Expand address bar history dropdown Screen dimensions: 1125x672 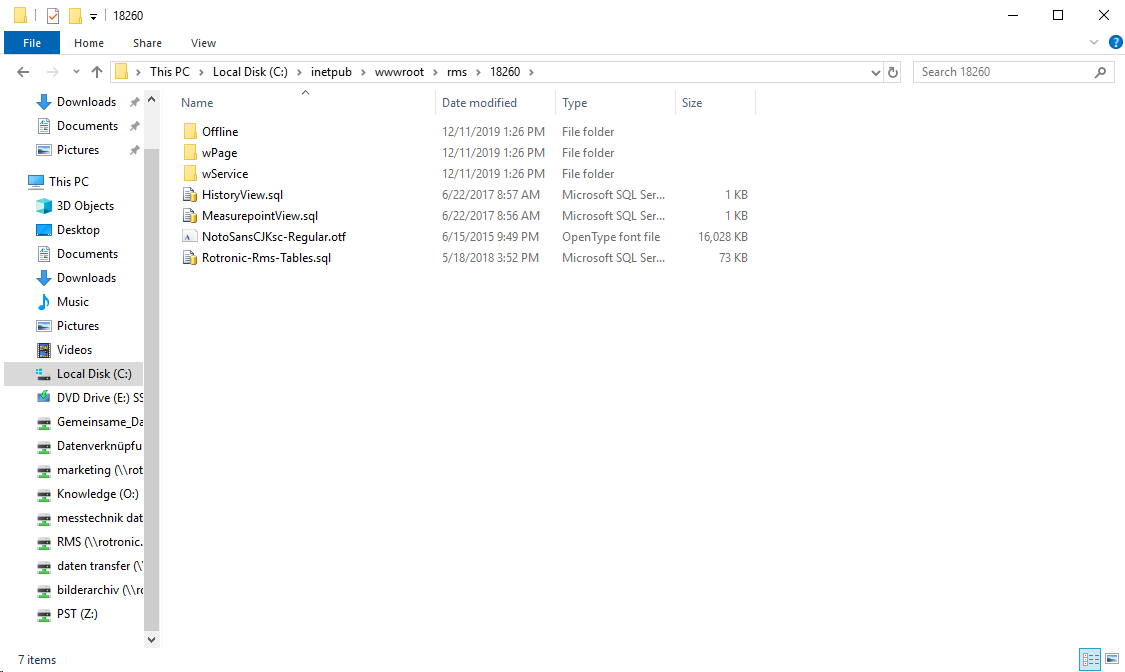875,72
